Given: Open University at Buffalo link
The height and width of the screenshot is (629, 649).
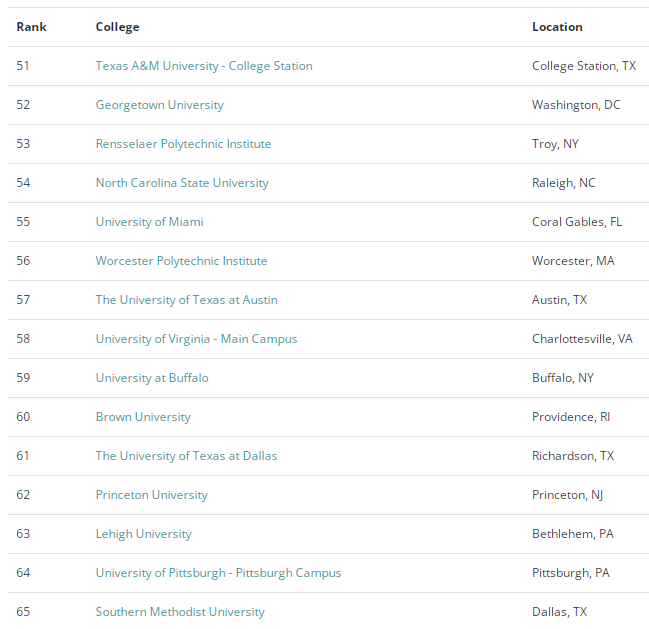Looking at the screenshot, I should (x=152, y=378).
